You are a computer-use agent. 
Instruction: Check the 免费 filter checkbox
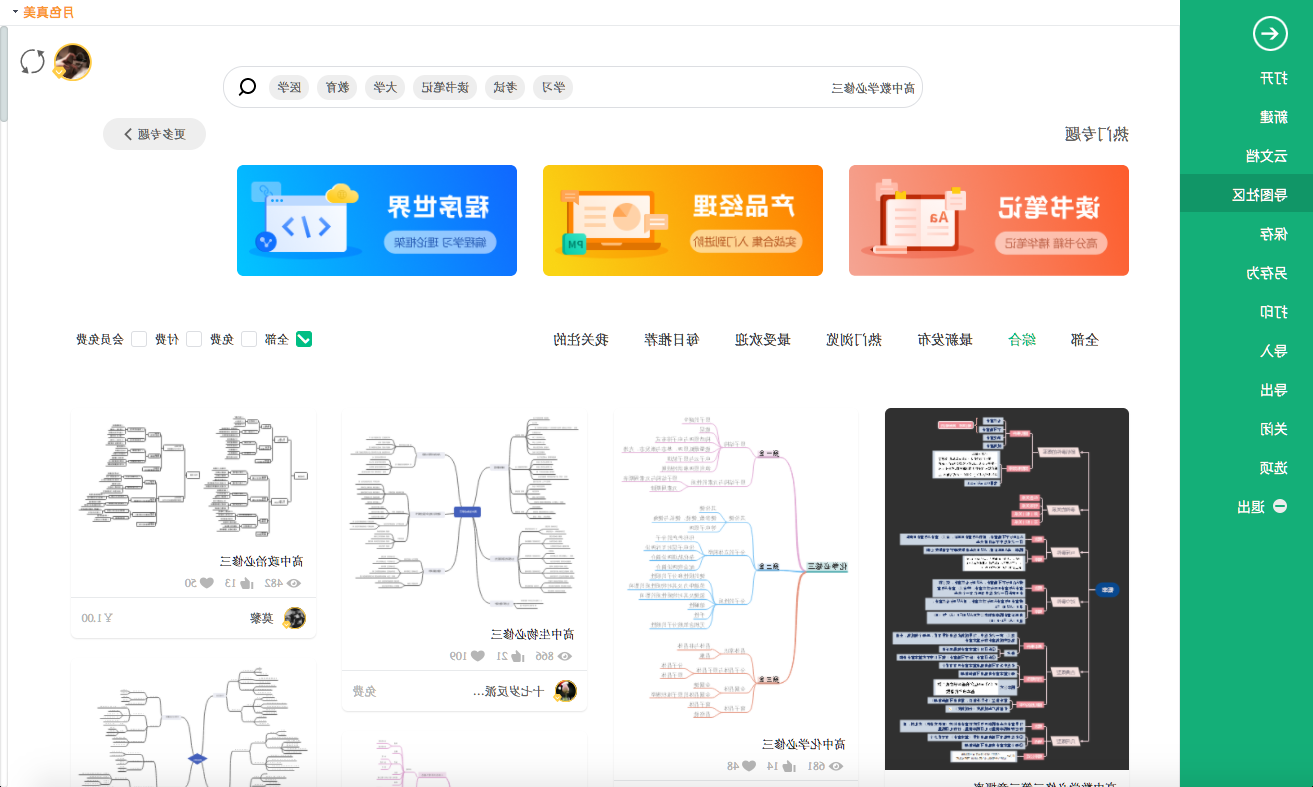pyautogui.click(x=249, y=339)
